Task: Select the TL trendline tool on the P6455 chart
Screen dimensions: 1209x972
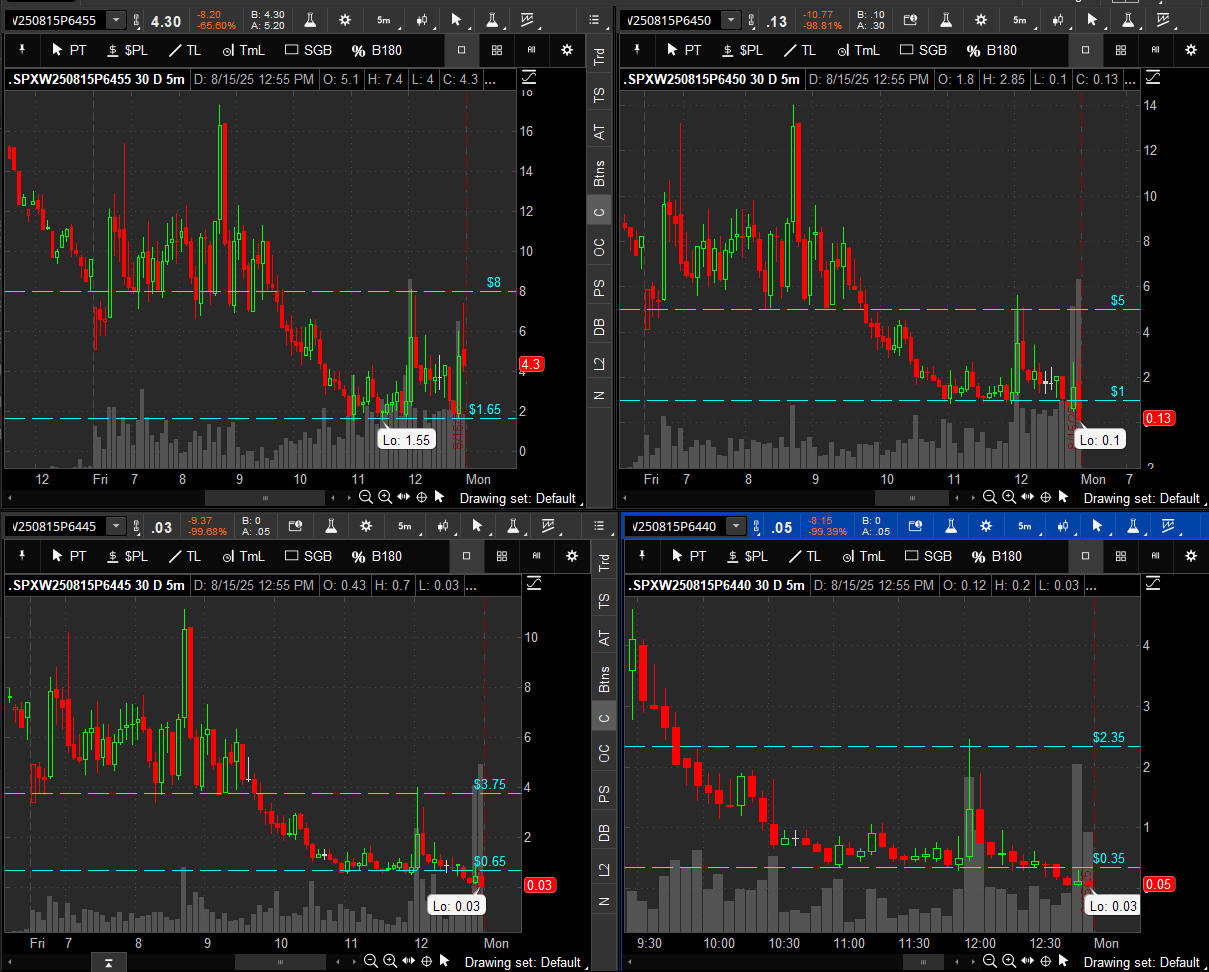Action: click(x=185, y=49)
